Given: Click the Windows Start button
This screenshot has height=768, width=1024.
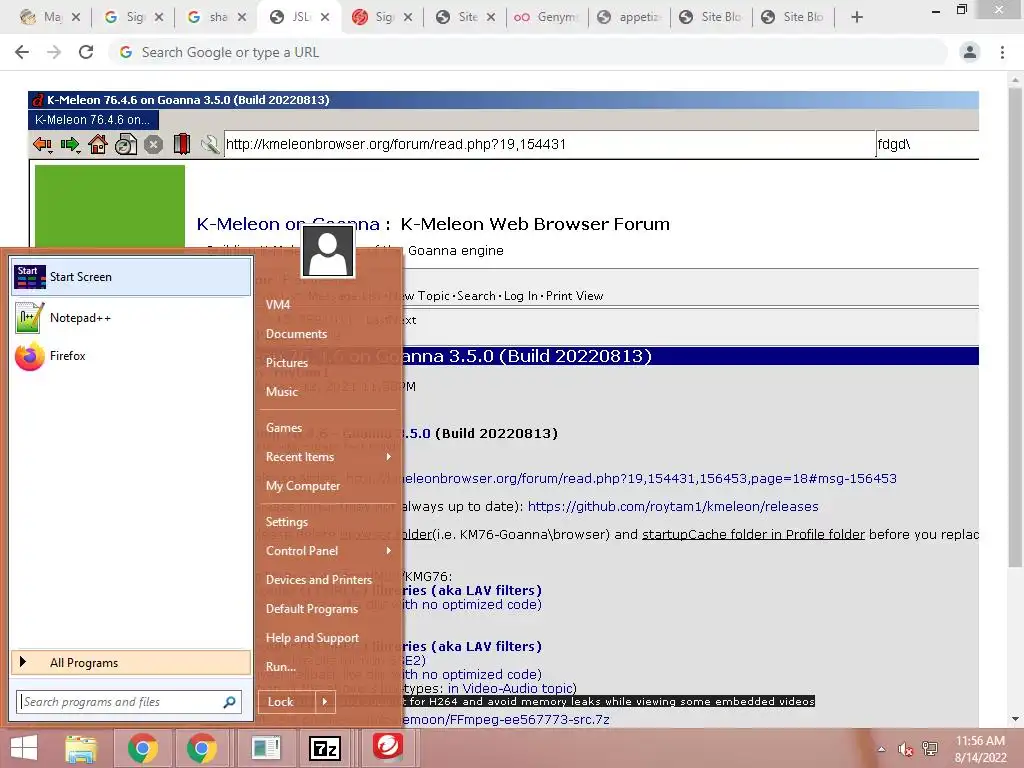Looking at the screenshot, I should [24, 748].
